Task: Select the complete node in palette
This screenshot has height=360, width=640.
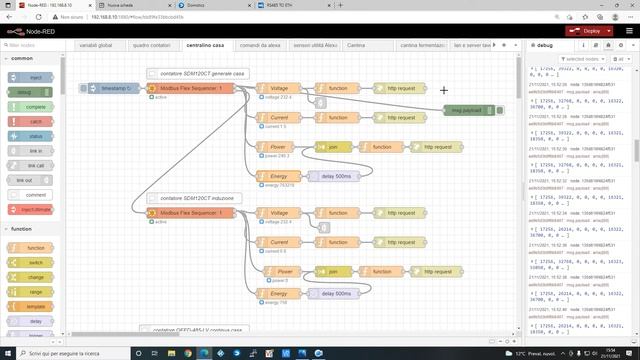Action: point(31,107)
